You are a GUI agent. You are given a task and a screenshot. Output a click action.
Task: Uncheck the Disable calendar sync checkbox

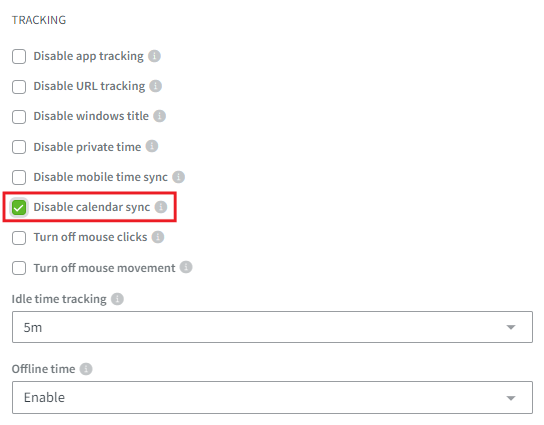19,207
